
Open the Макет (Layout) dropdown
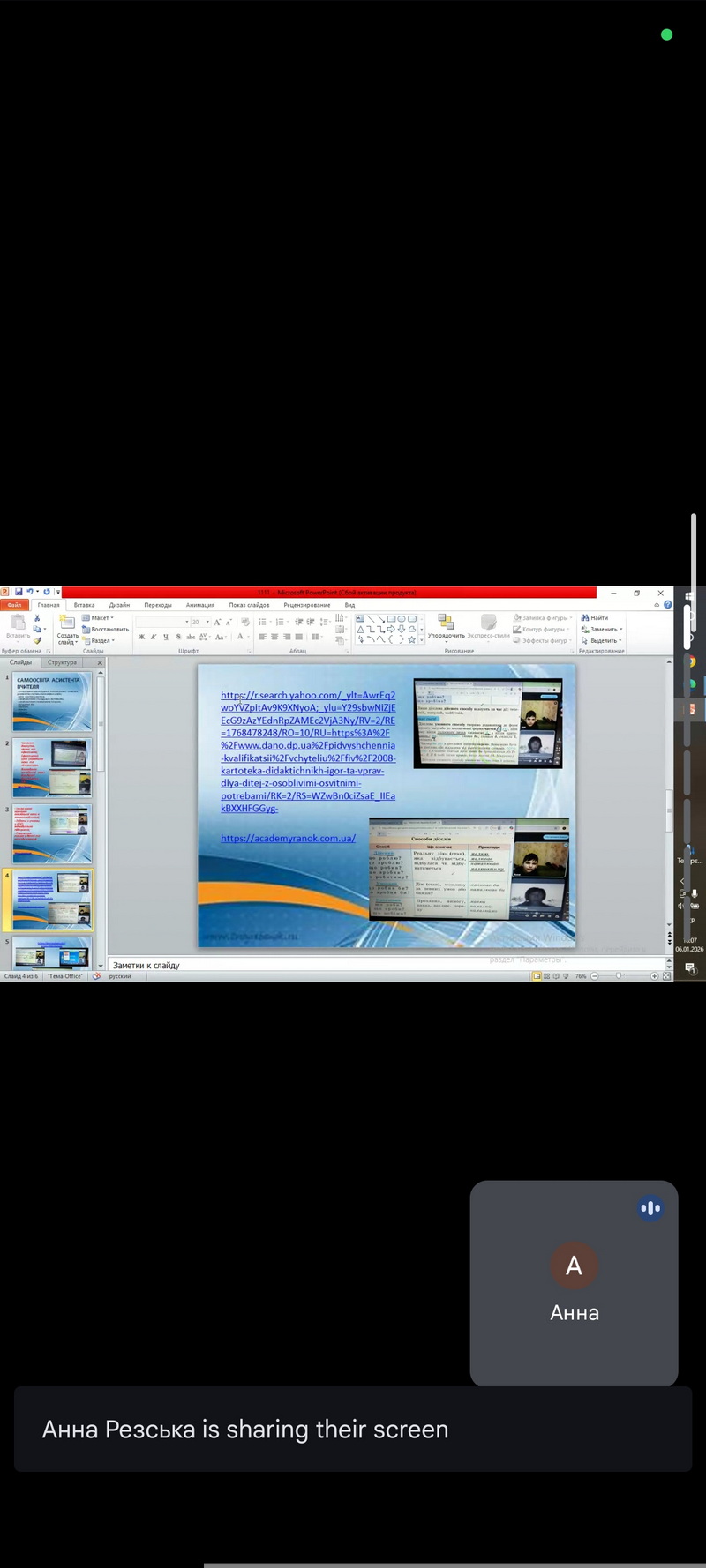click(x=100, y=617)
